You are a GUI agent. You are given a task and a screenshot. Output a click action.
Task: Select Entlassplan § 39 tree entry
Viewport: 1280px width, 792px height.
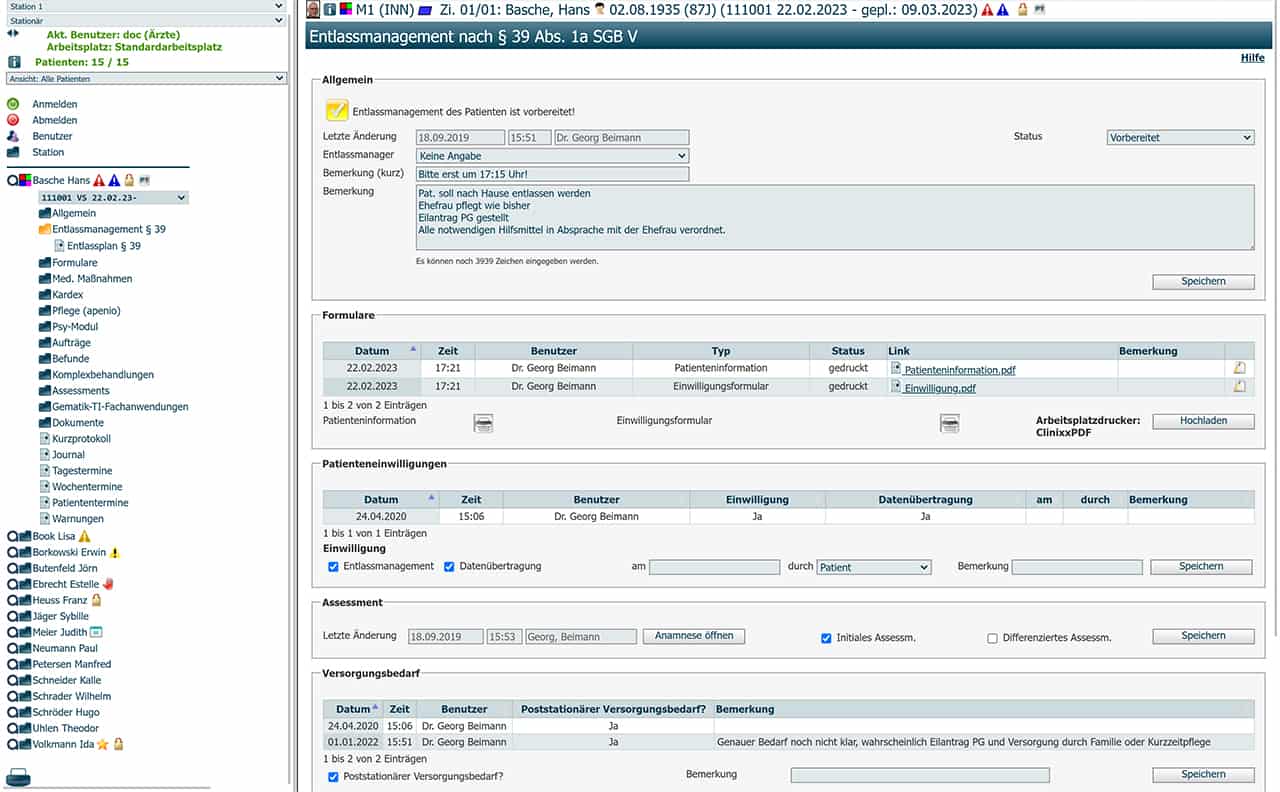(x=103, y=246)
